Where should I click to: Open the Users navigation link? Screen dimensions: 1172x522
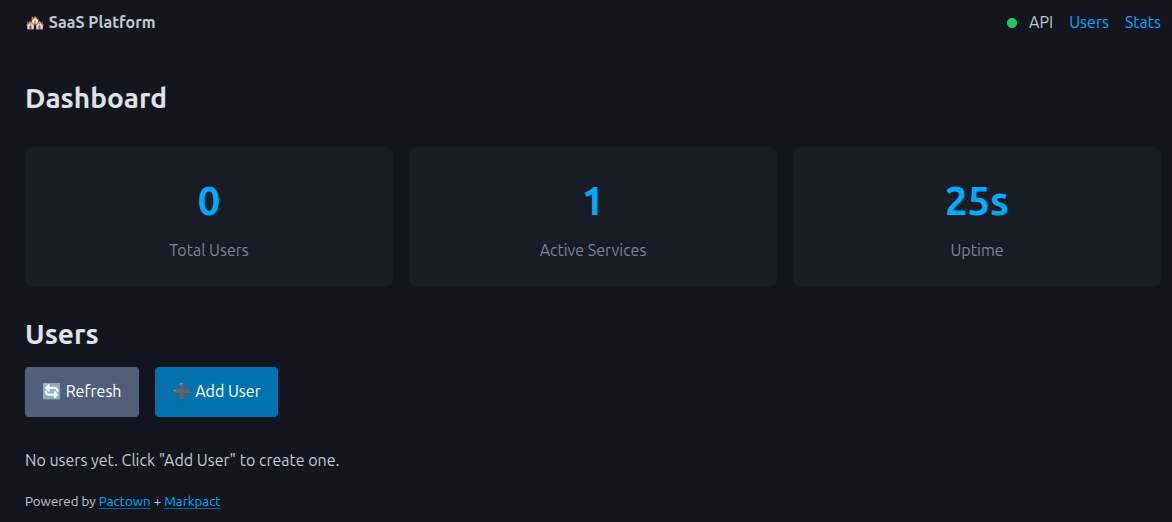point(1088,22)
